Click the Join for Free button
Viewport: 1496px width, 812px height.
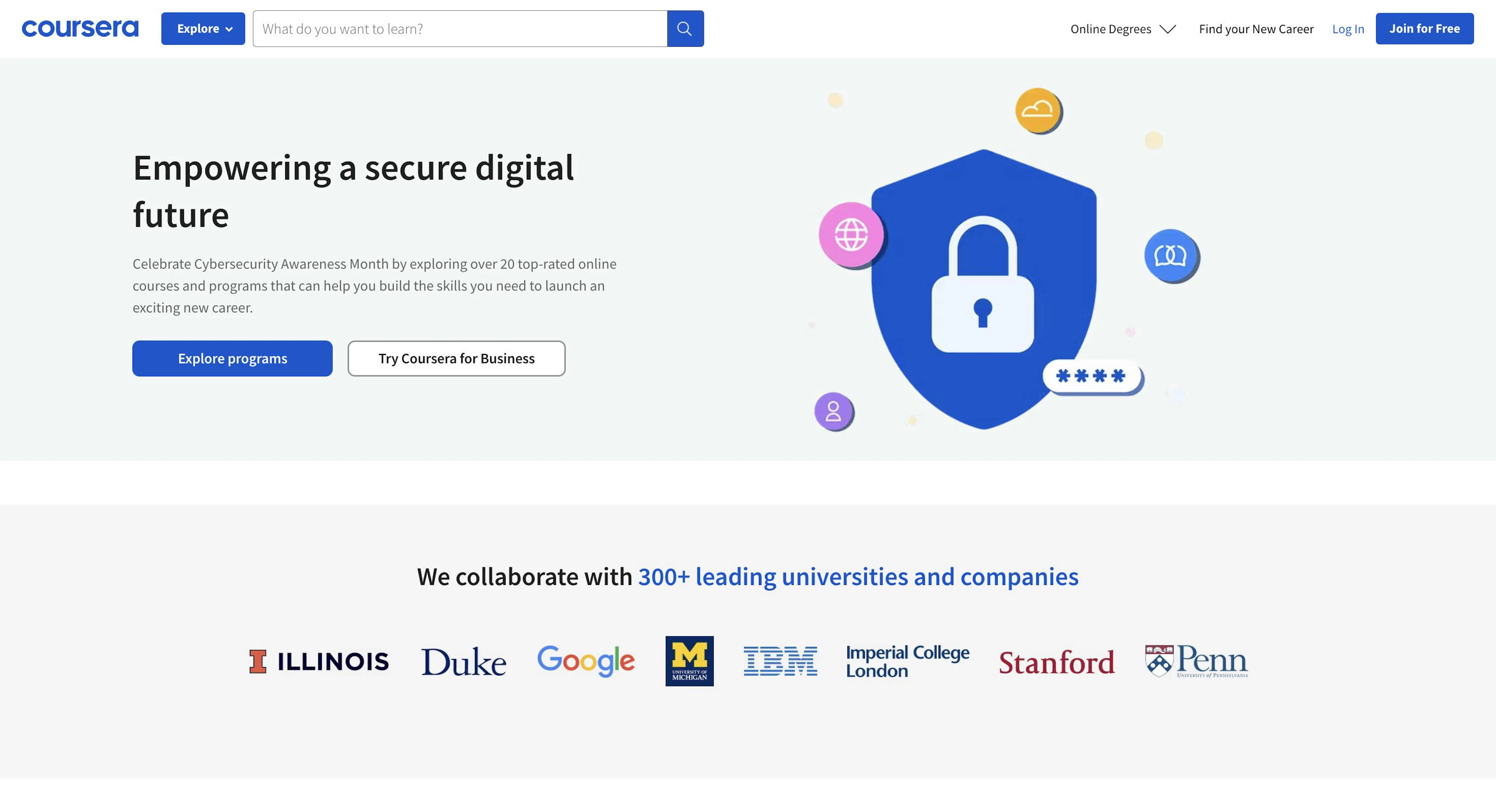tap(1425, 28)
